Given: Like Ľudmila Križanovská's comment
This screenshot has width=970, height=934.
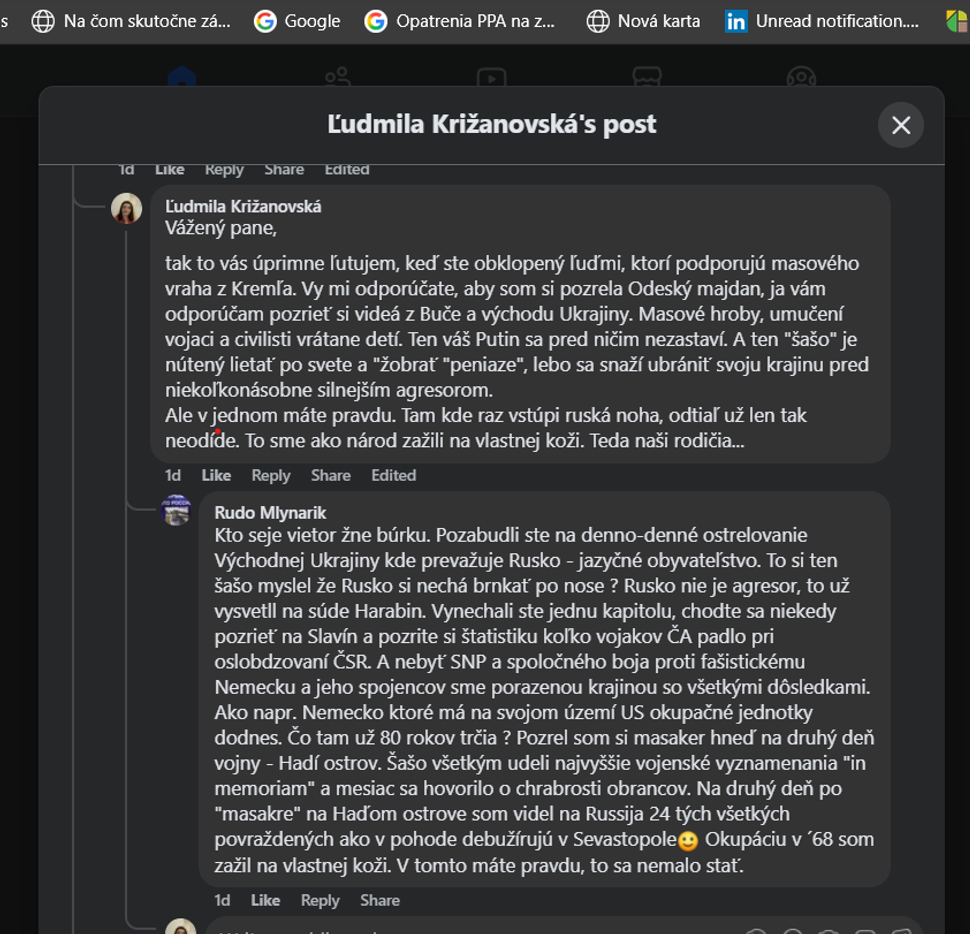Looking at the screenshot, I should click(x=216, y=475).
